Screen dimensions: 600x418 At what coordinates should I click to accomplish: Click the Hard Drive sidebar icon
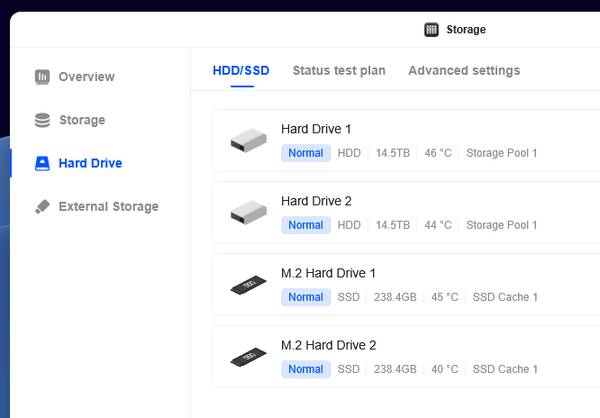(42, 163)
